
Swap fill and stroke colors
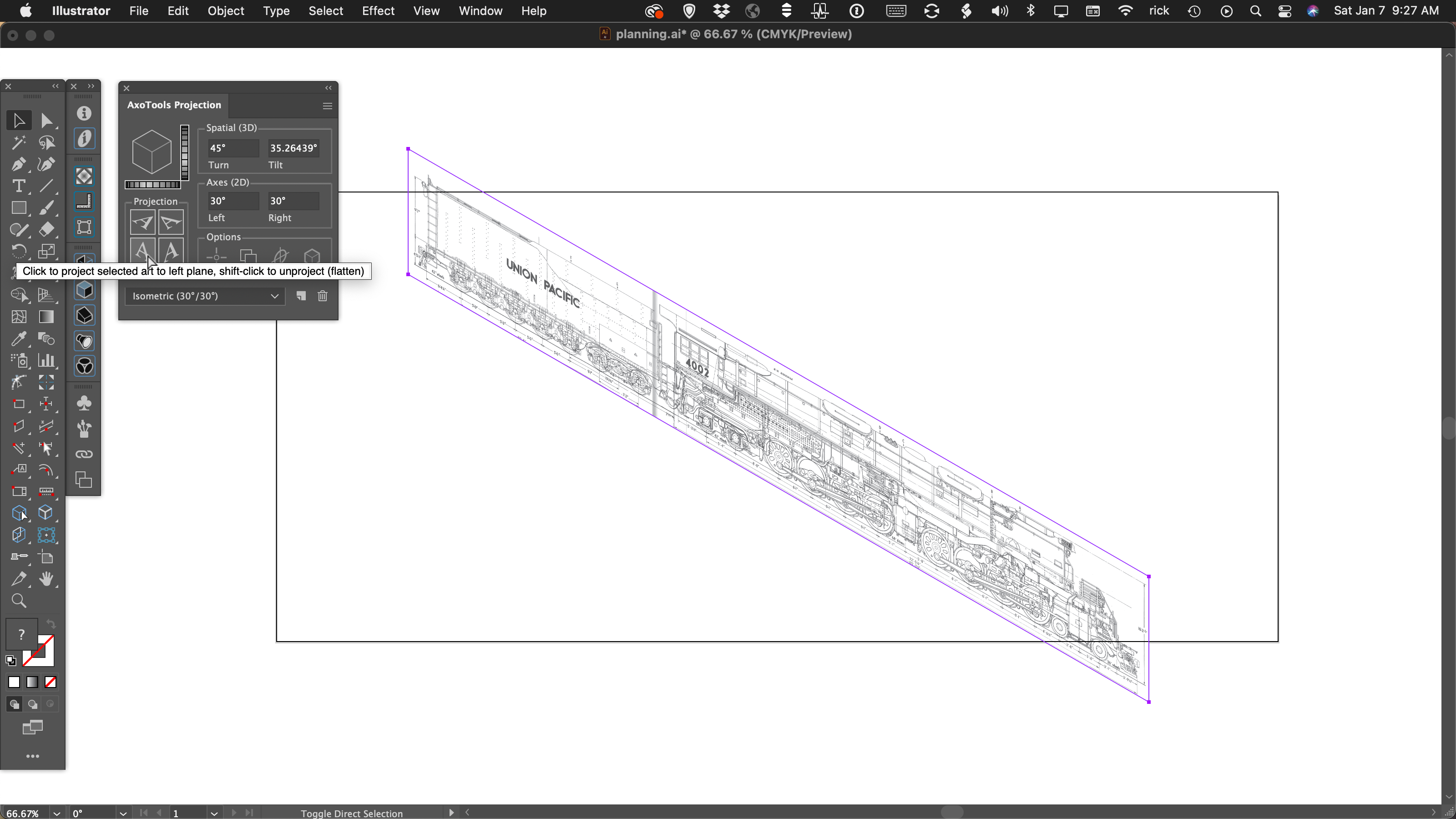(x=51, y=624)
